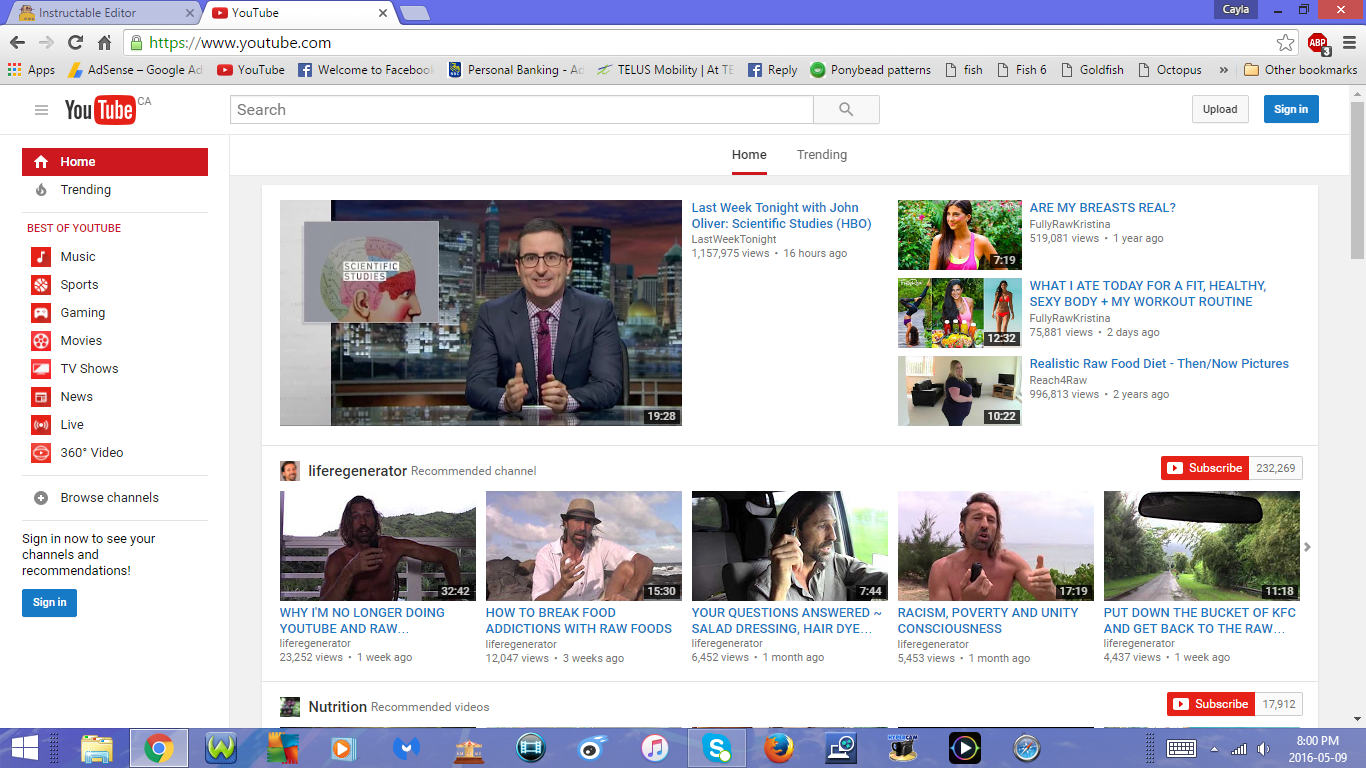Open the ARE MY BREASTS REAL? video link
This screenshot has height=768, width=1366.
tap(1103, 208)
